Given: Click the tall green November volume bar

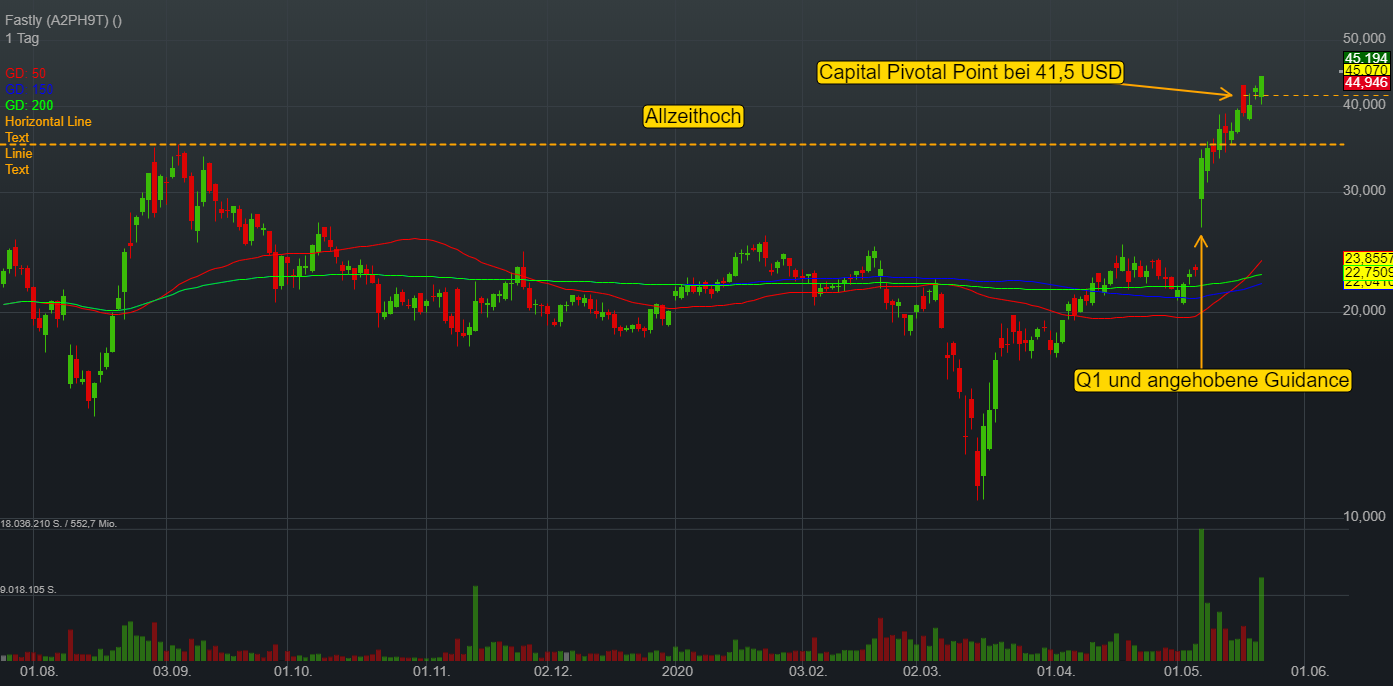Looking at the screenshot, I should pyautogui.click(x=475, y=623).
